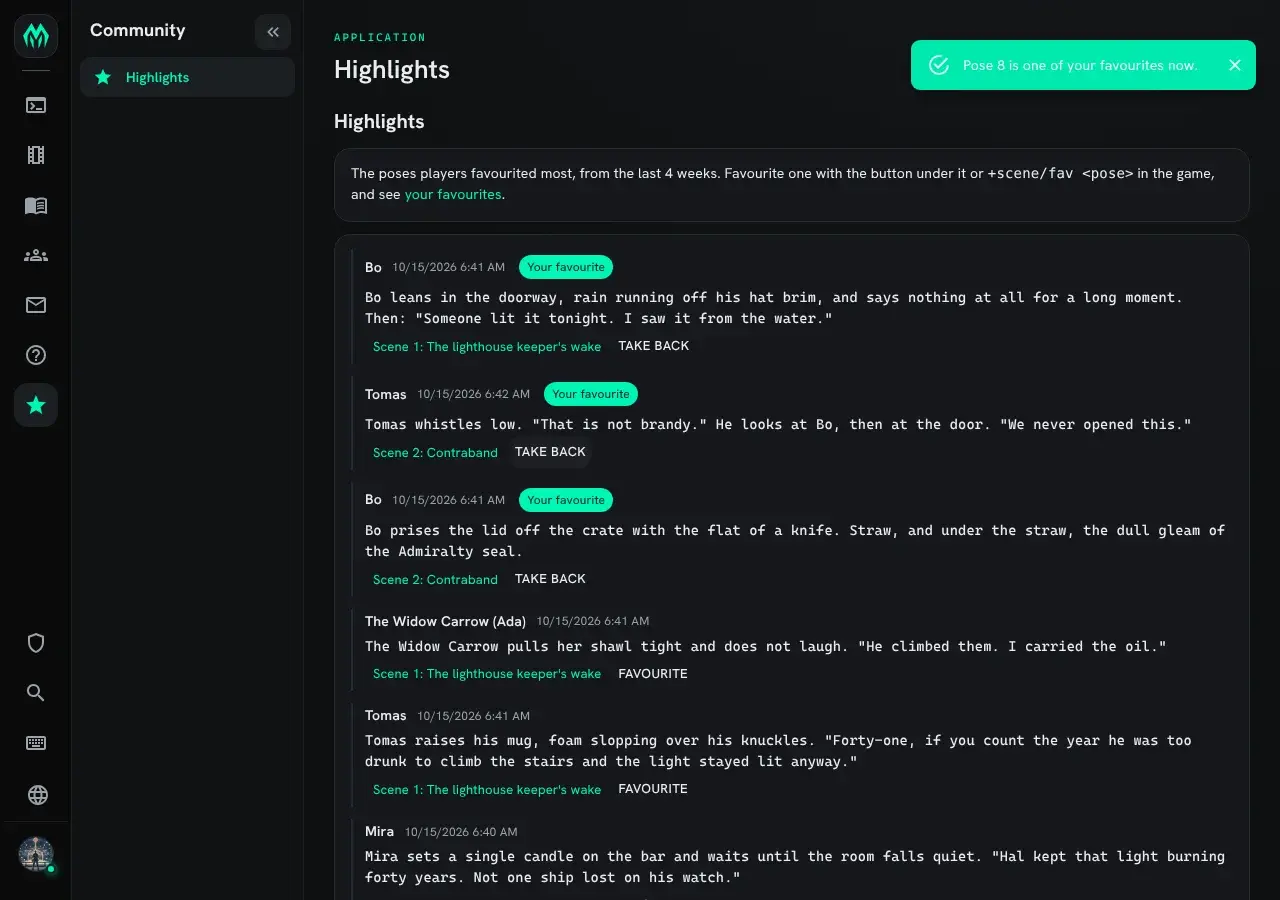Click 'Your favourite' badge on Bo's 6:41 doorway pose

click(x=566, y=267)
